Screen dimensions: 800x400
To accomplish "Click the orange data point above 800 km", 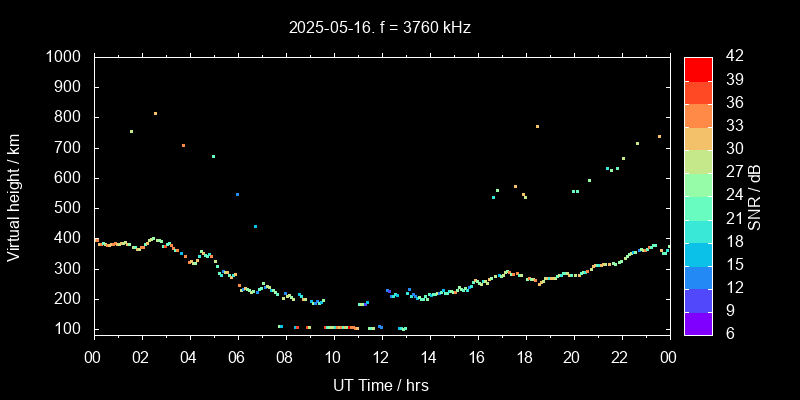I will click(155, 113).
